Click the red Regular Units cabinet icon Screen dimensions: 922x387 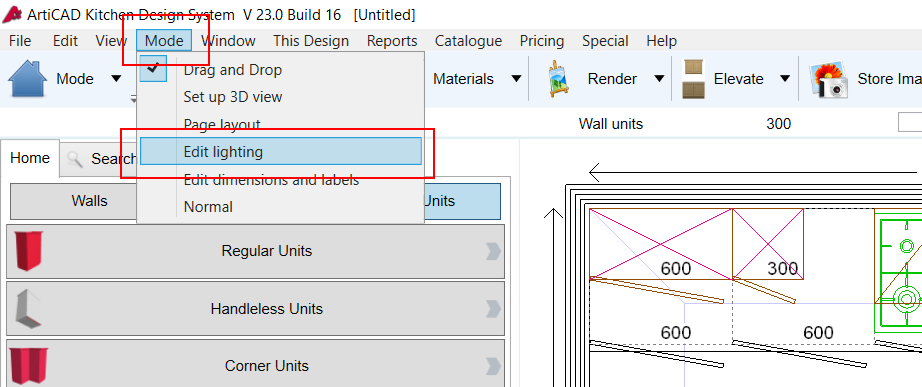point(28,251)
